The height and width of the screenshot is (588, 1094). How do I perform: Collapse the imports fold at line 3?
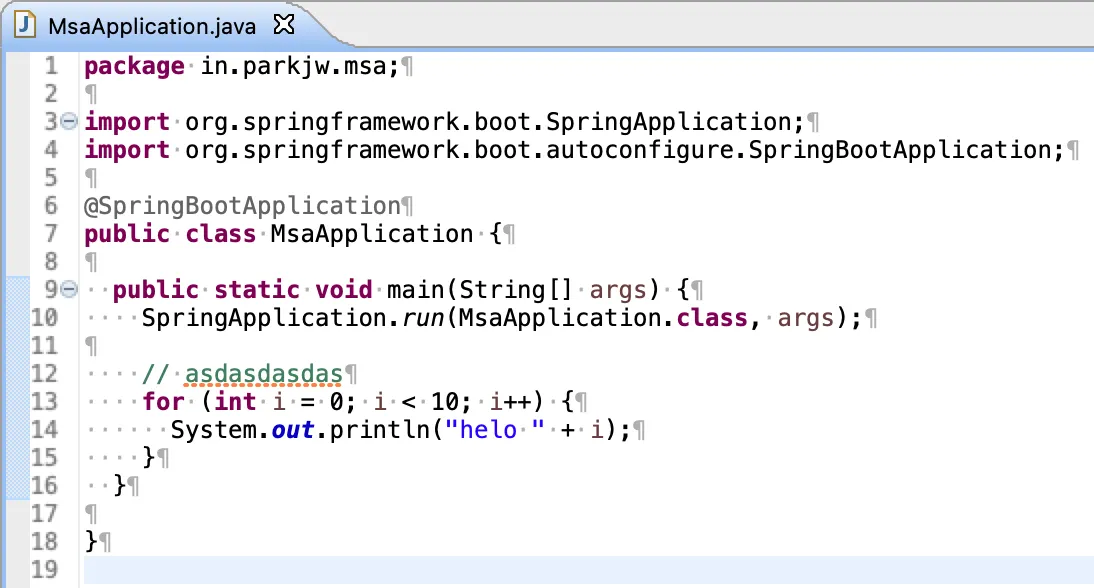pyautogui.click(x=68, y=122)
